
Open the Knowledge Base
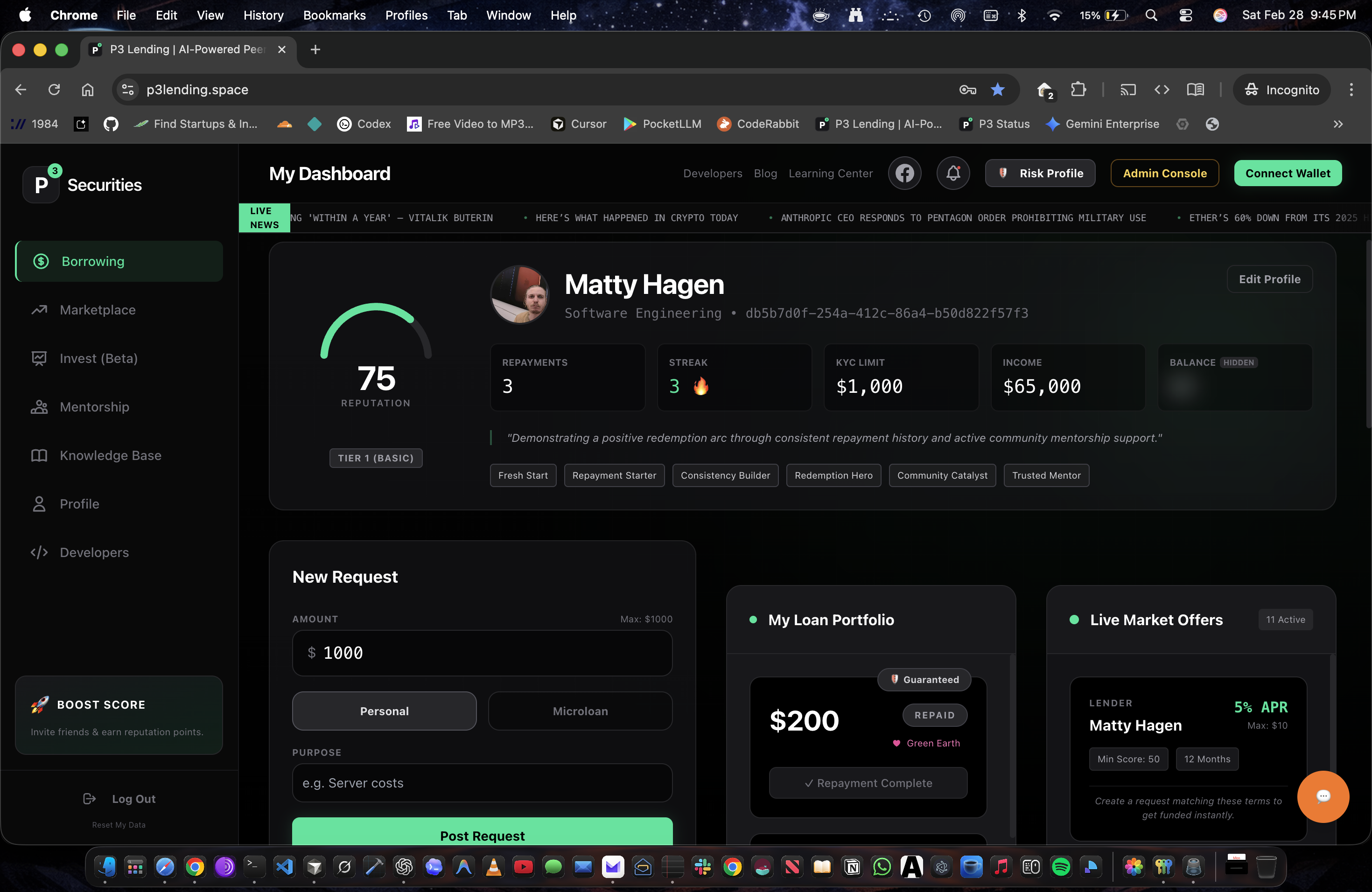tap(110, 455)
